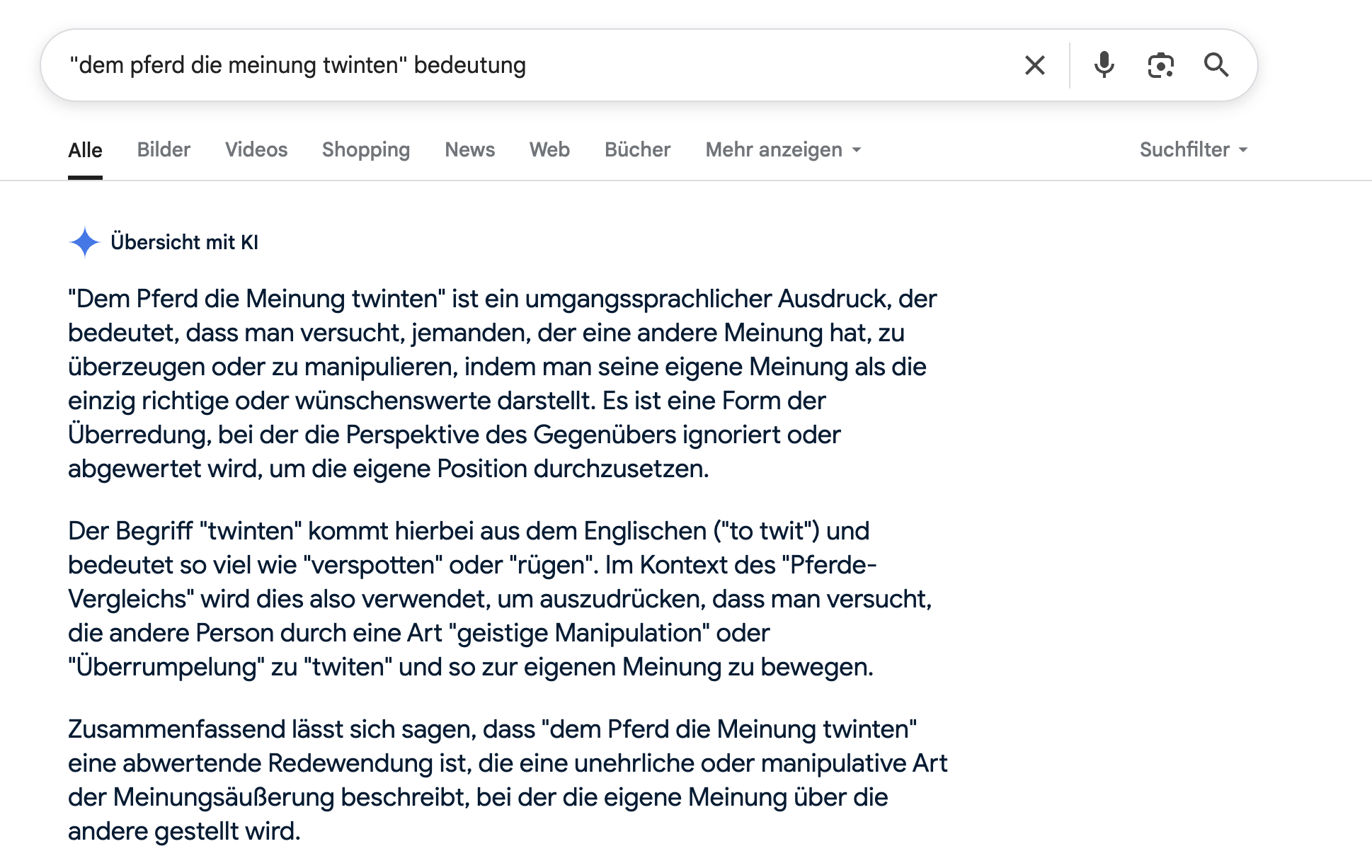Click the first AI overview paragraph
This screenshot has height=868, width=1372.
[x=503, y=384]
